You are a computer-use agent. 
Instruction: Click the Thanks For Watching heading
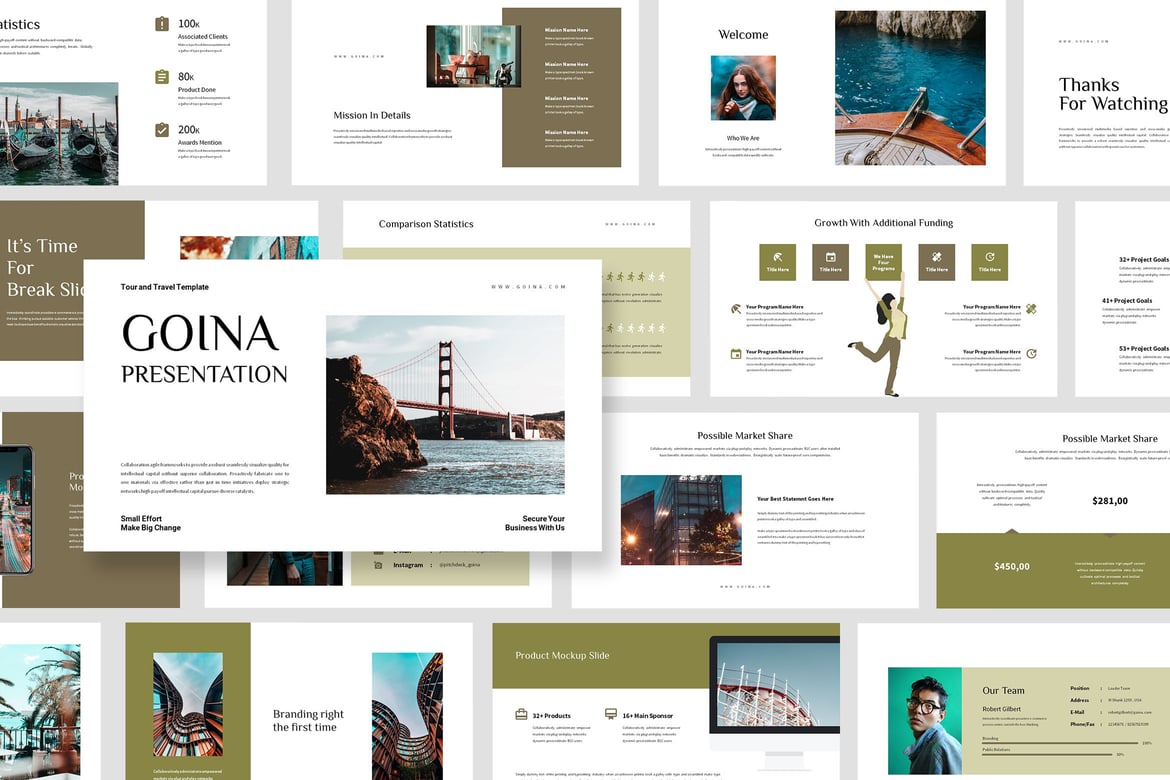pyautogui.click(x=1113, y=94)
